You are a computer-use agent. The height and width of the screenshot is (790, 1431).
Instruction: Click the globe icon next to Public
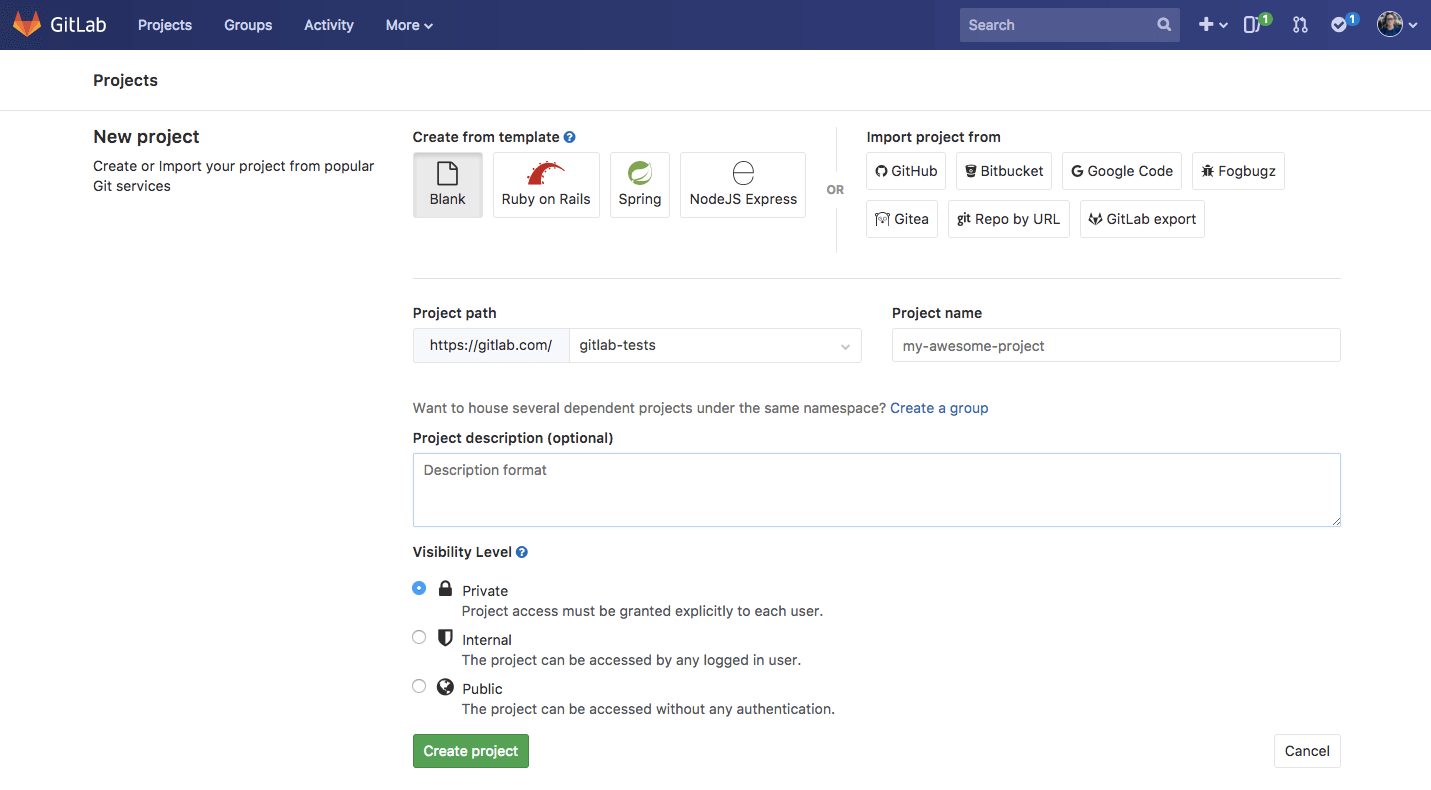point(446,687)
